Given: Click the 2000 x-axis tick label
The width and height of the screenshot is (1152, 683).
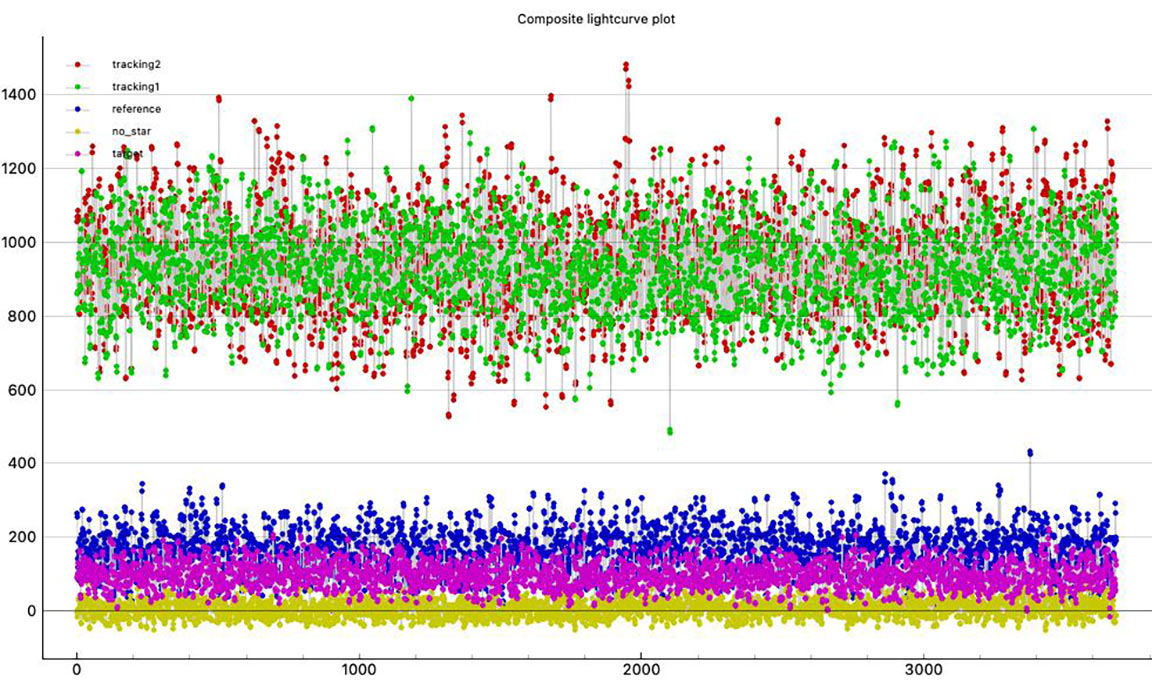Looking at the screenshot, I should (641, 669).
